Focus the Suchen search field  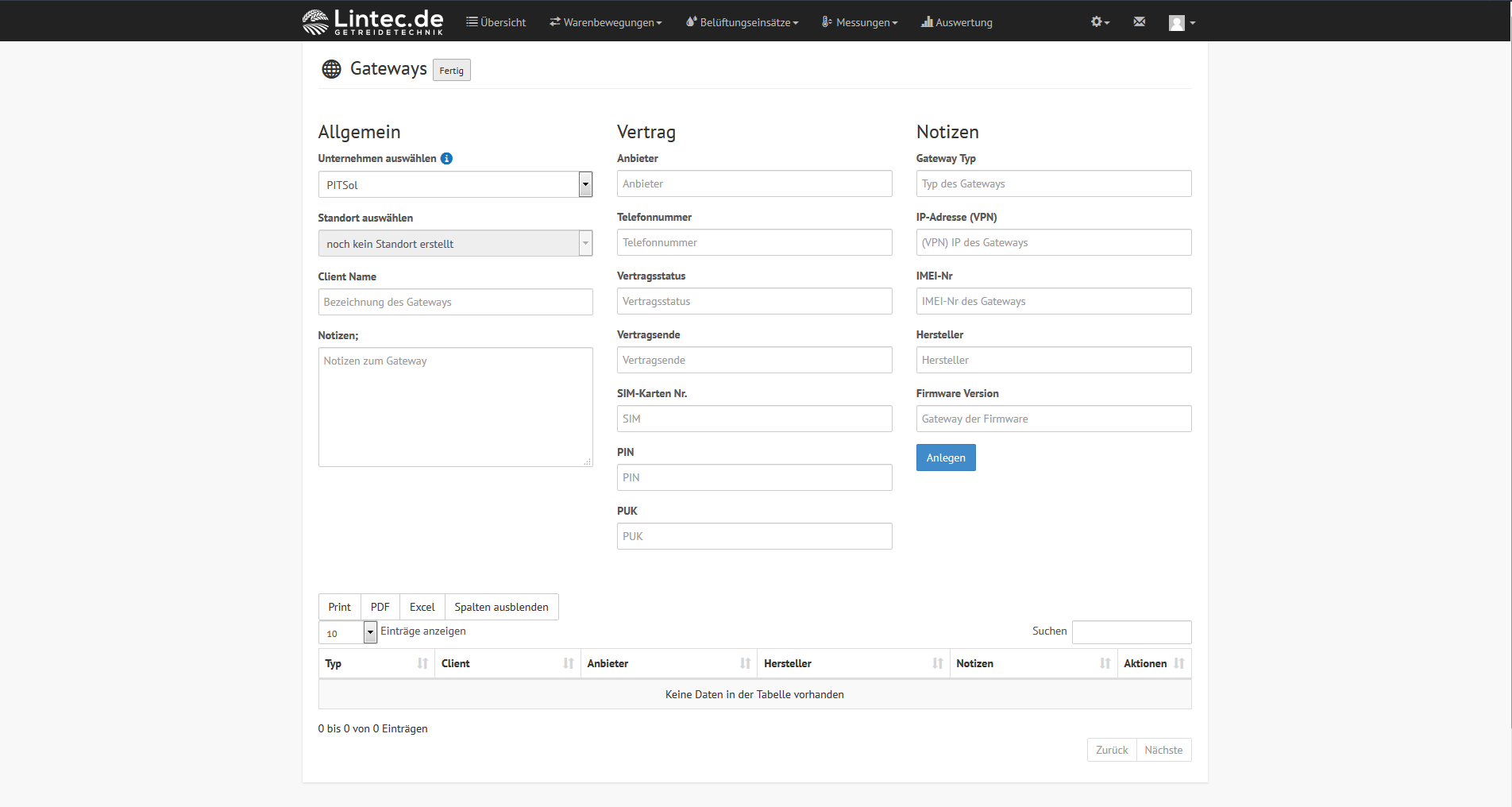[1131, 632]
